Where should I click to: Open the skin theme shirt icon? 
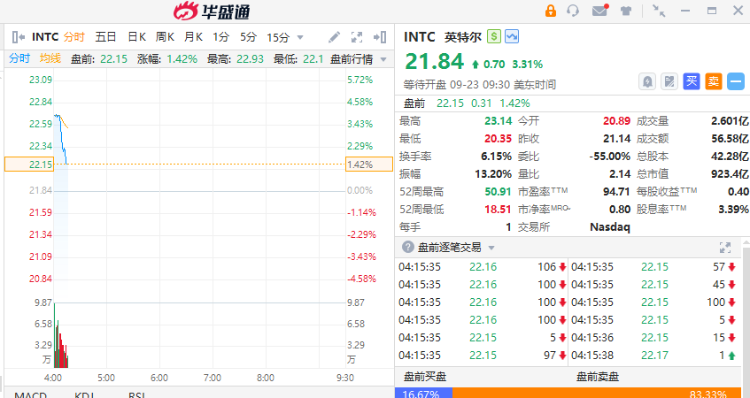click(626, 11)
